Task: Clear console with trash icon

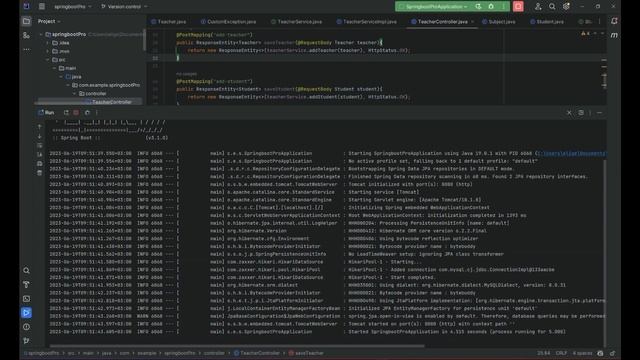Action: (x=40, y=173)
